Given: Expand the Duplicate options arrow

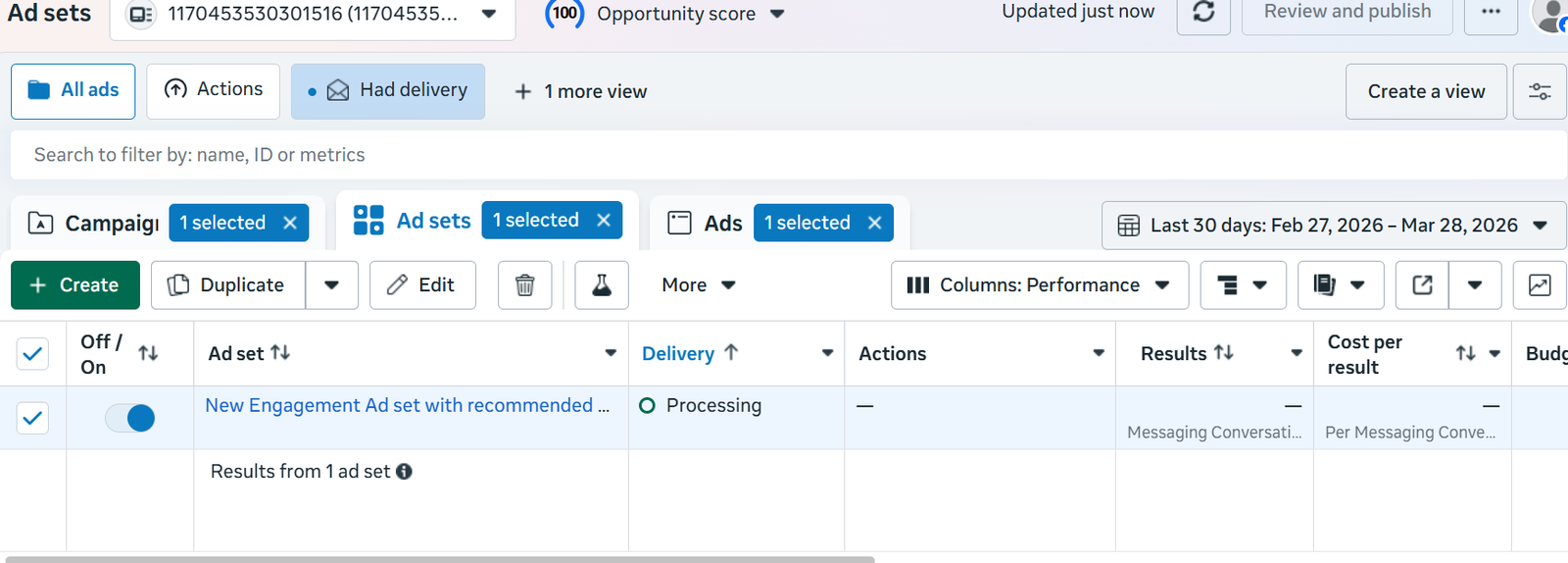Looking at the screenshot, I should pyautogui.click(x=331, y=285).
